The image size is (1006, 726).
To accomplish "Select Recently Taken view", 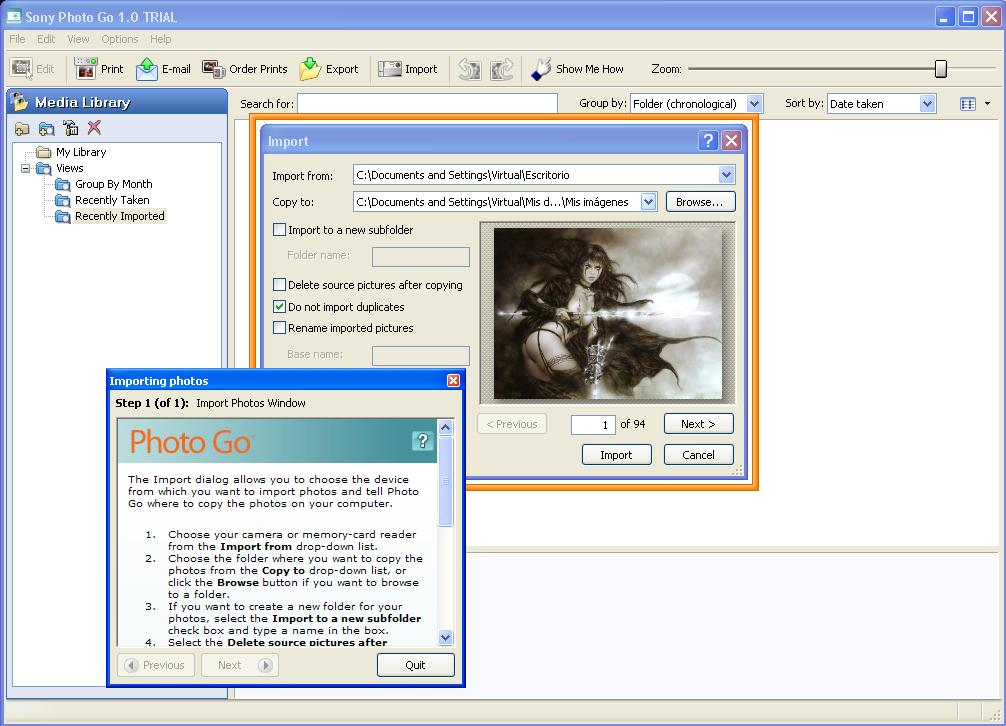I will click(x=112, y=200).
